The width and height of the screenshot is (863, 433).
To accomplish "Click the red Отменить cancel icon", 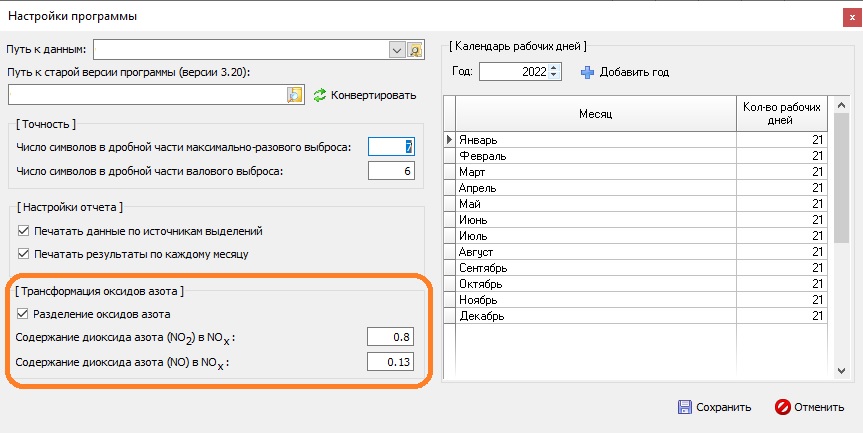I will 783,407.
